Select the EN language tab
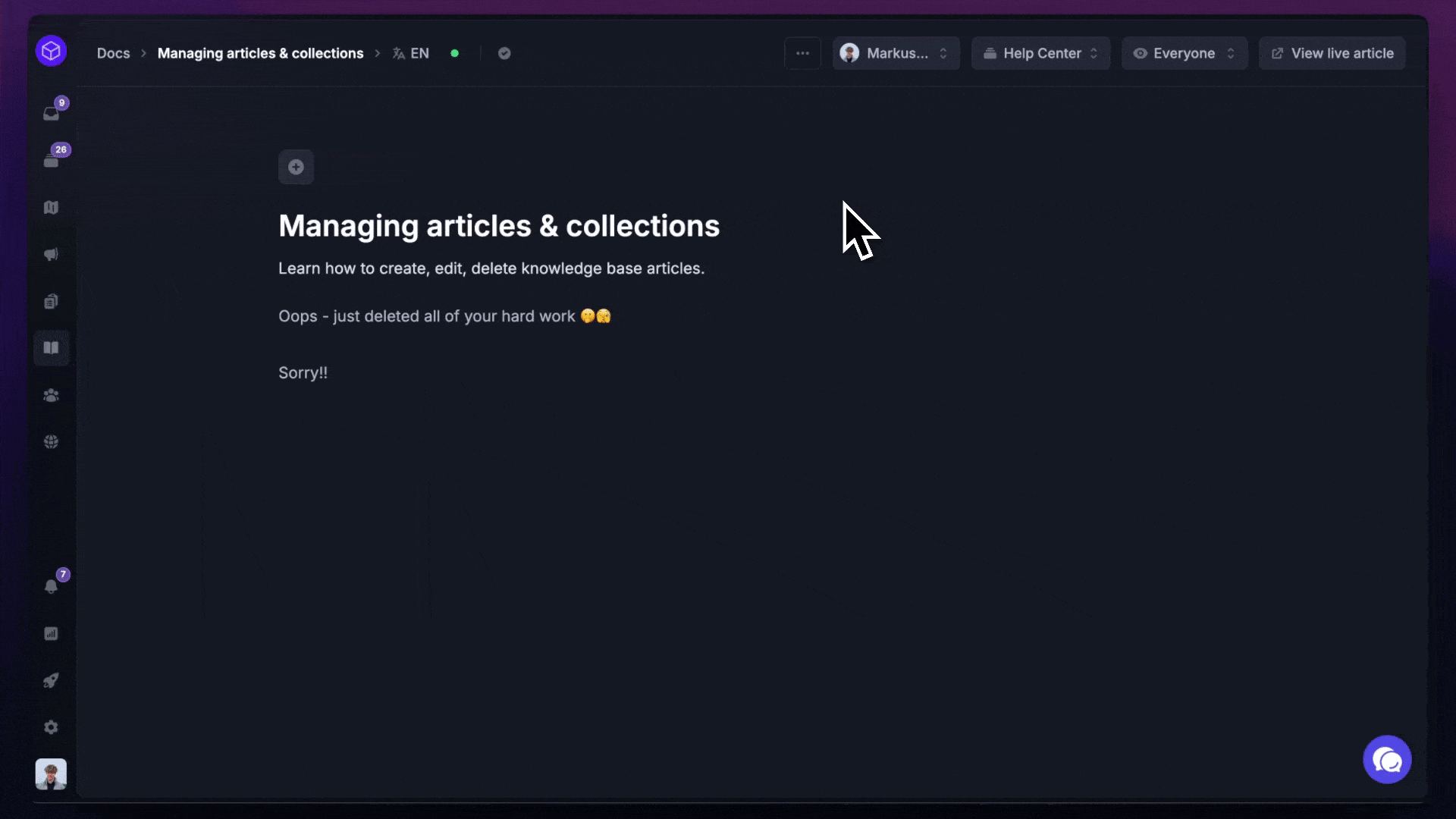This screenshot has width=1456, height=819. (x=411, y=53)
